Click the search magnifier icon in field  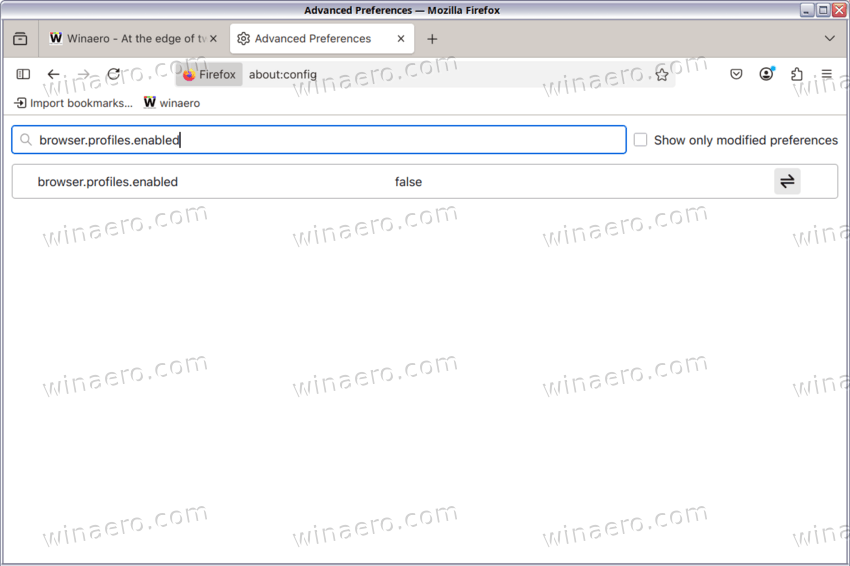coord(25,140)
